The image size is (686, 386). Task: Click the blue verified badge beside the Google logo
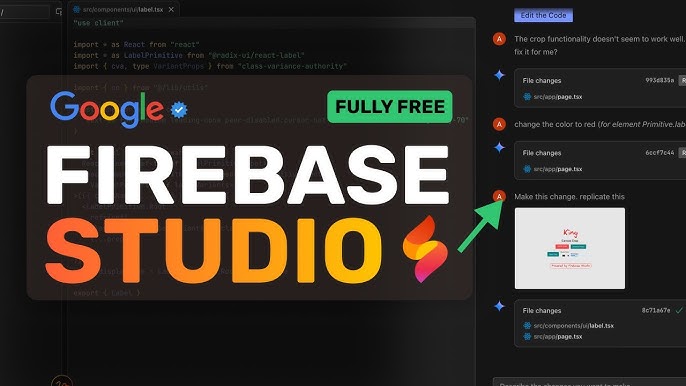point(178,109)
